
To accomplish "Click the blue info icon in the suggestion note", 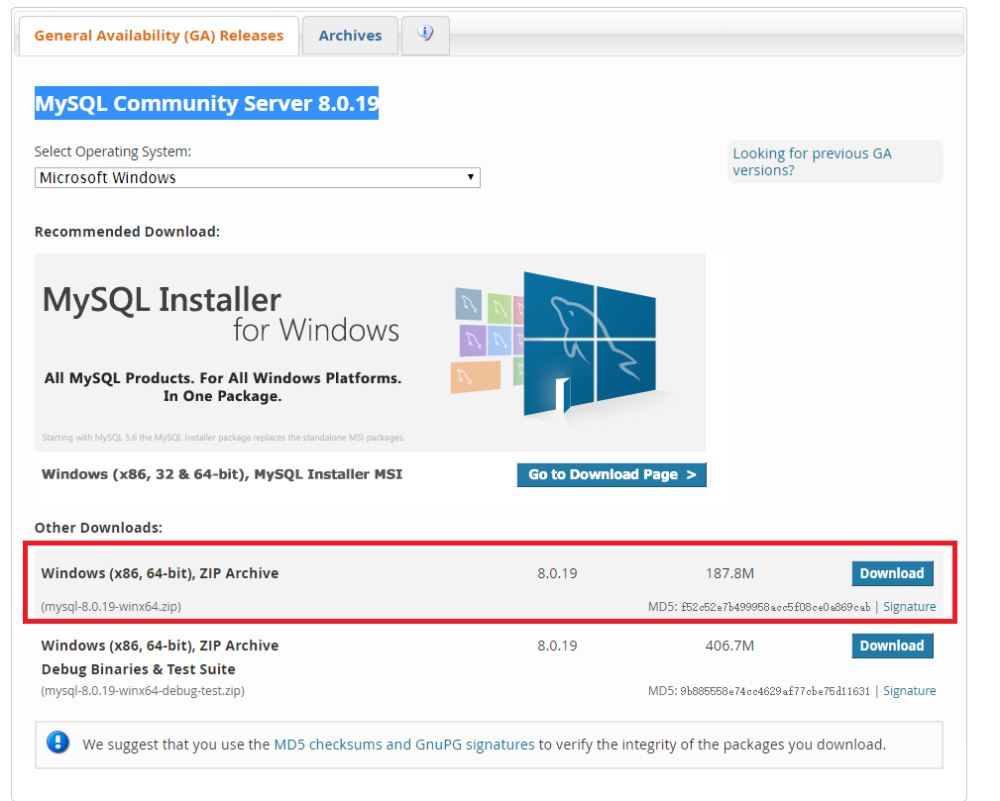I will 58,741.
